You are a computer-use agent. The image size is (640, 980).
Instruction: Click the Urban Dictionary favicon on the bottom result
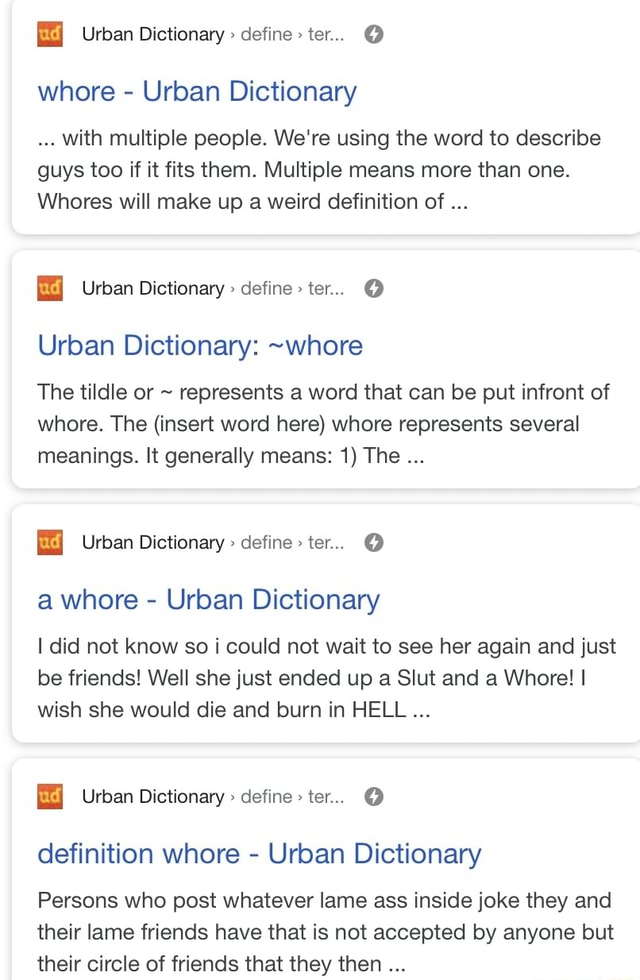49,796
